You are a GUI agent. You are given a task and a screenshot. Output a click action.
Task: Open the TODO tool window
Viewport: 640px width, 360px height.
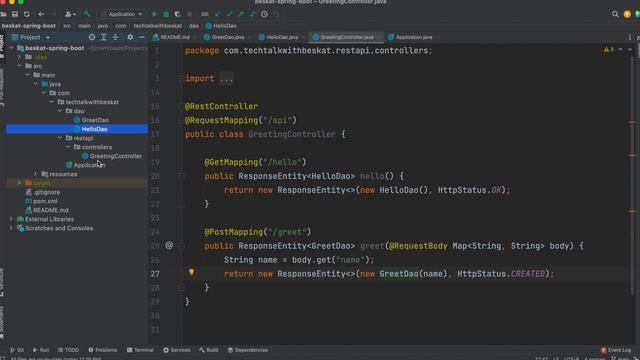(x=68, y=350)
